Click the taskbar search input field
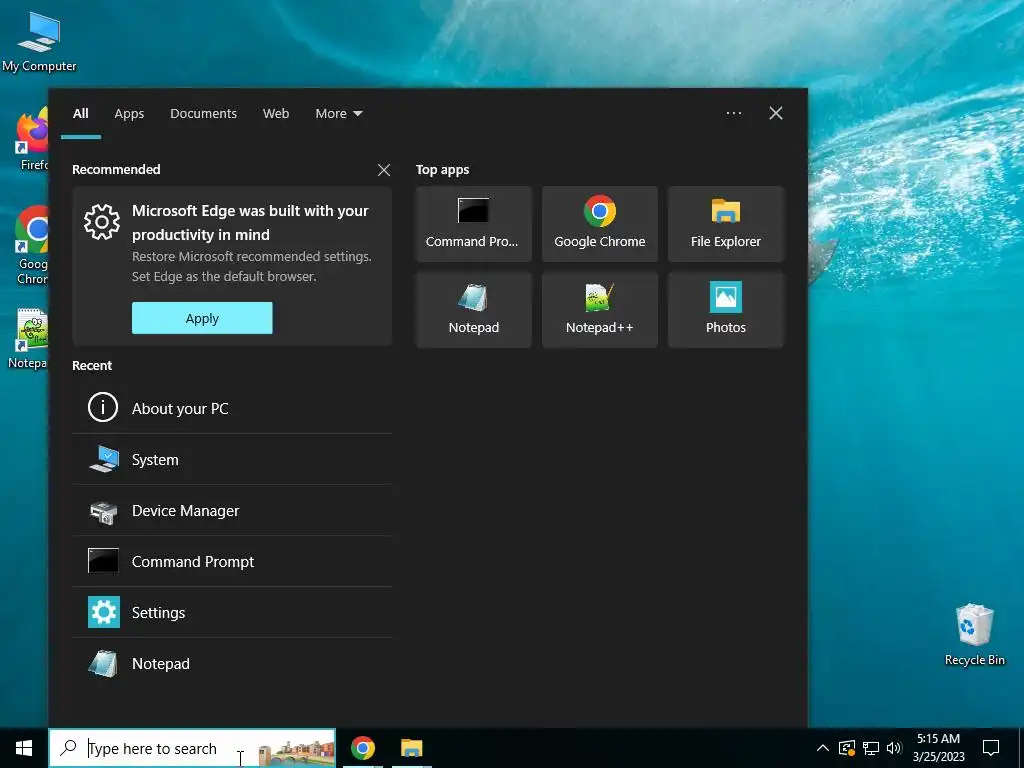 pos(192,748)
